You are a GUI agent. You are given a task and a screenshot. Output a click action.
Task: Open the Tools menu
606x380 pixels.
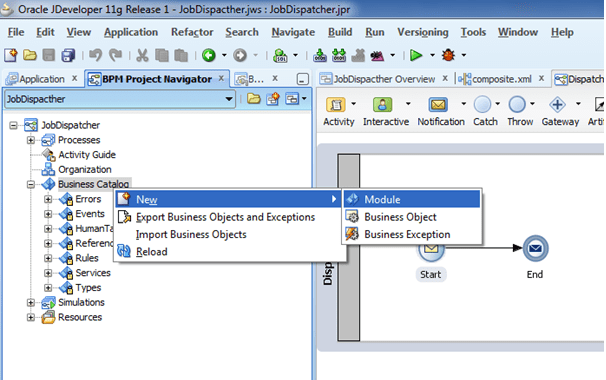point(473,32)
